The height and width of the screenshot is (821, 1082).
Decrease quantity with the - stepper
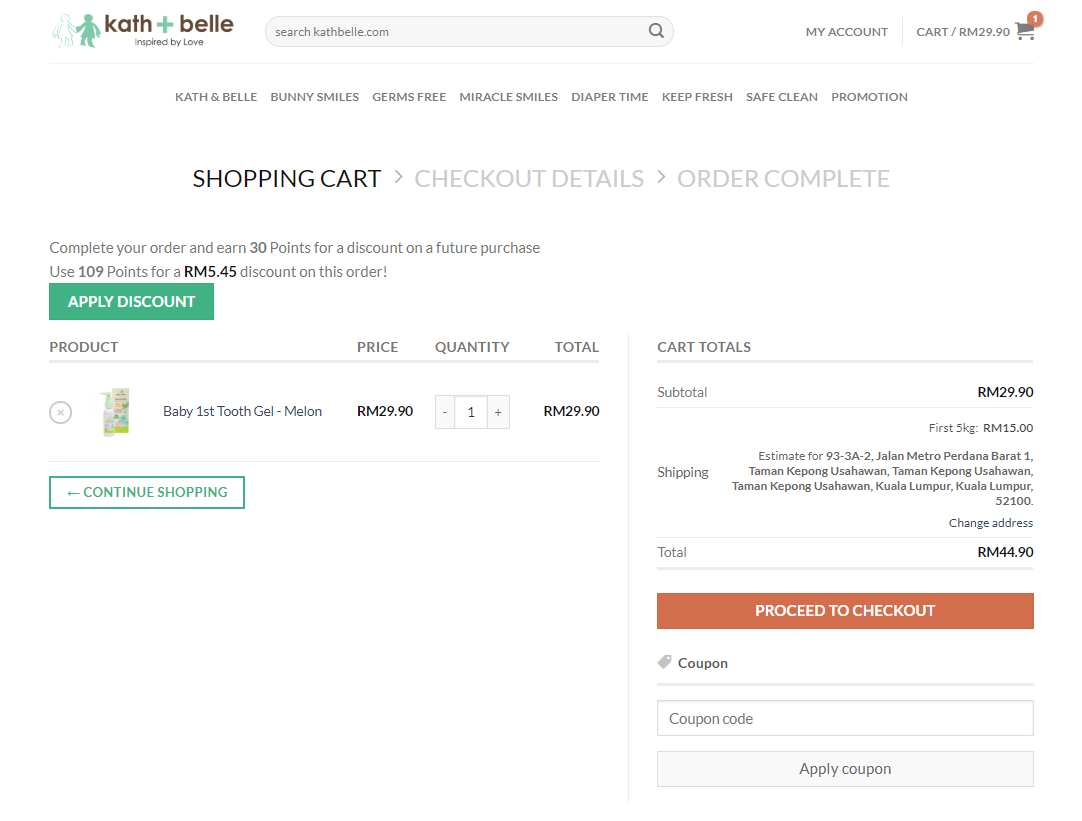pos(444,412)
